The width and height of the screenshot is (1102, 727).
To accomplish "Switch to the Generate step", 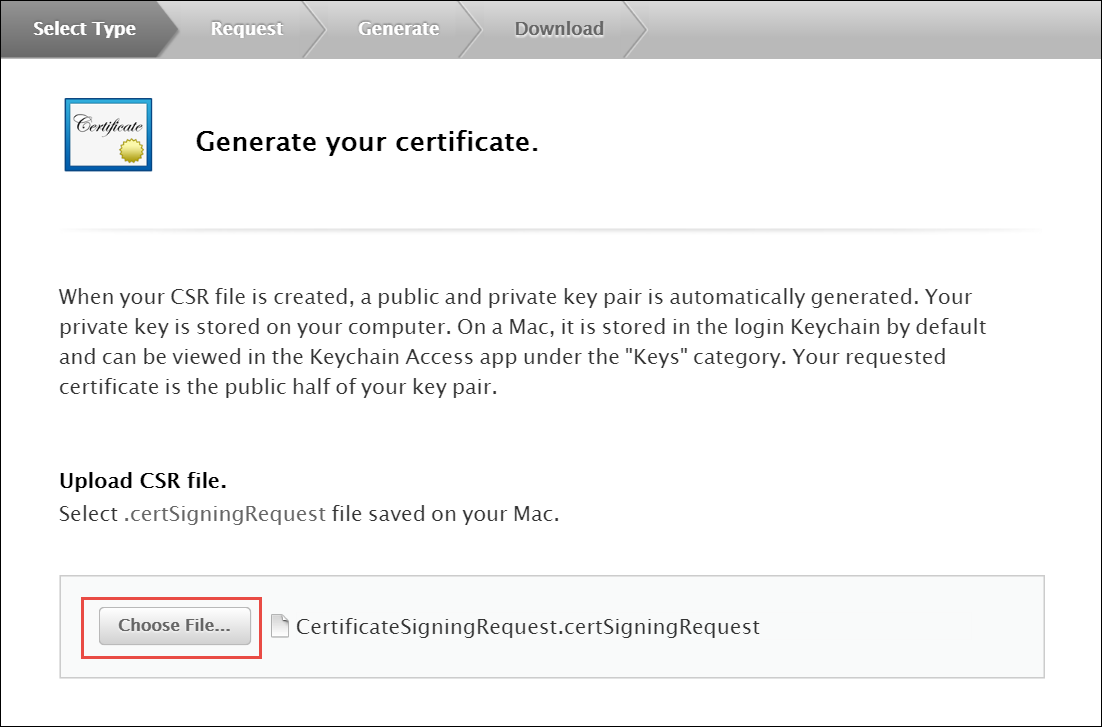I will click(x=398, y=29).
